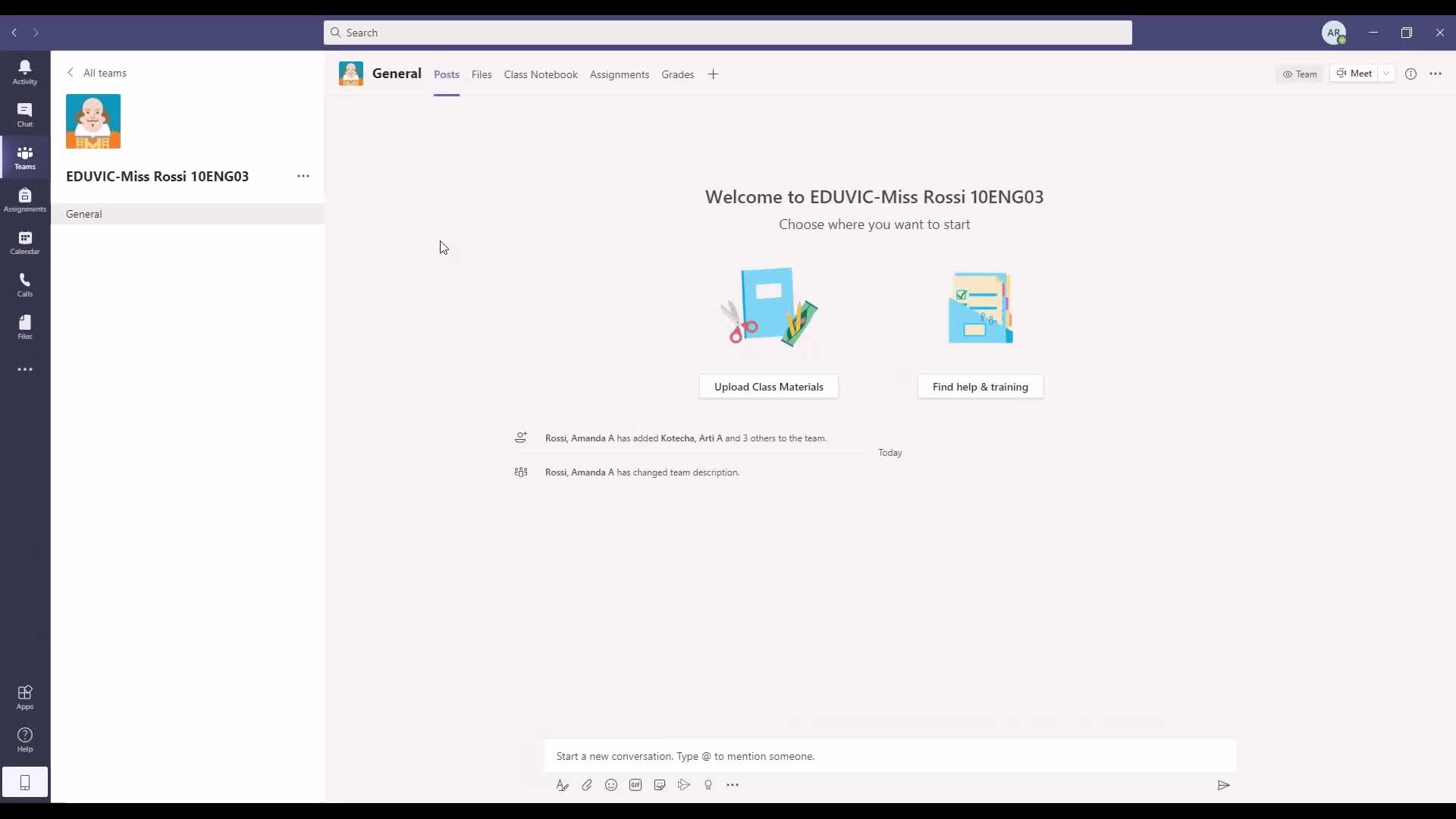Image resolution: width=1456 pixels, height=819 pixels.
Task: Open the Apps store
Action: [x=25, y=697]
